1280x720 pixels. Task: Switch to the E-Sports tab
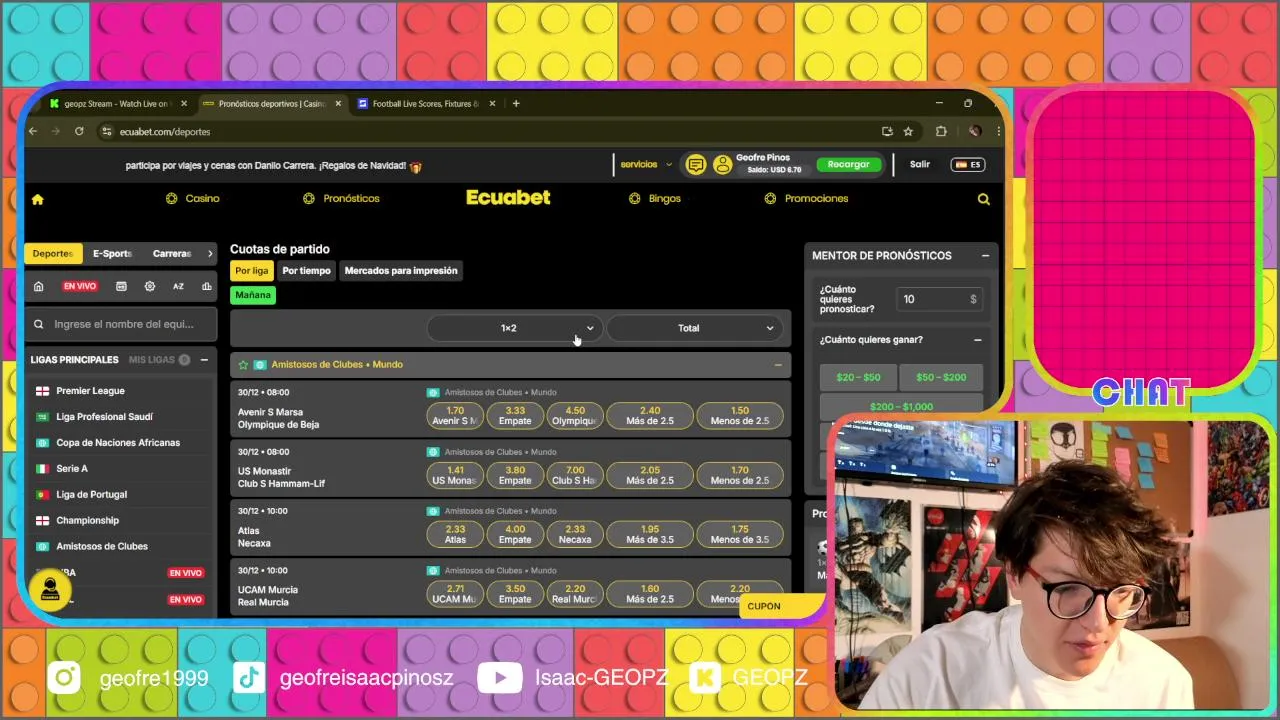coord(112,254)
